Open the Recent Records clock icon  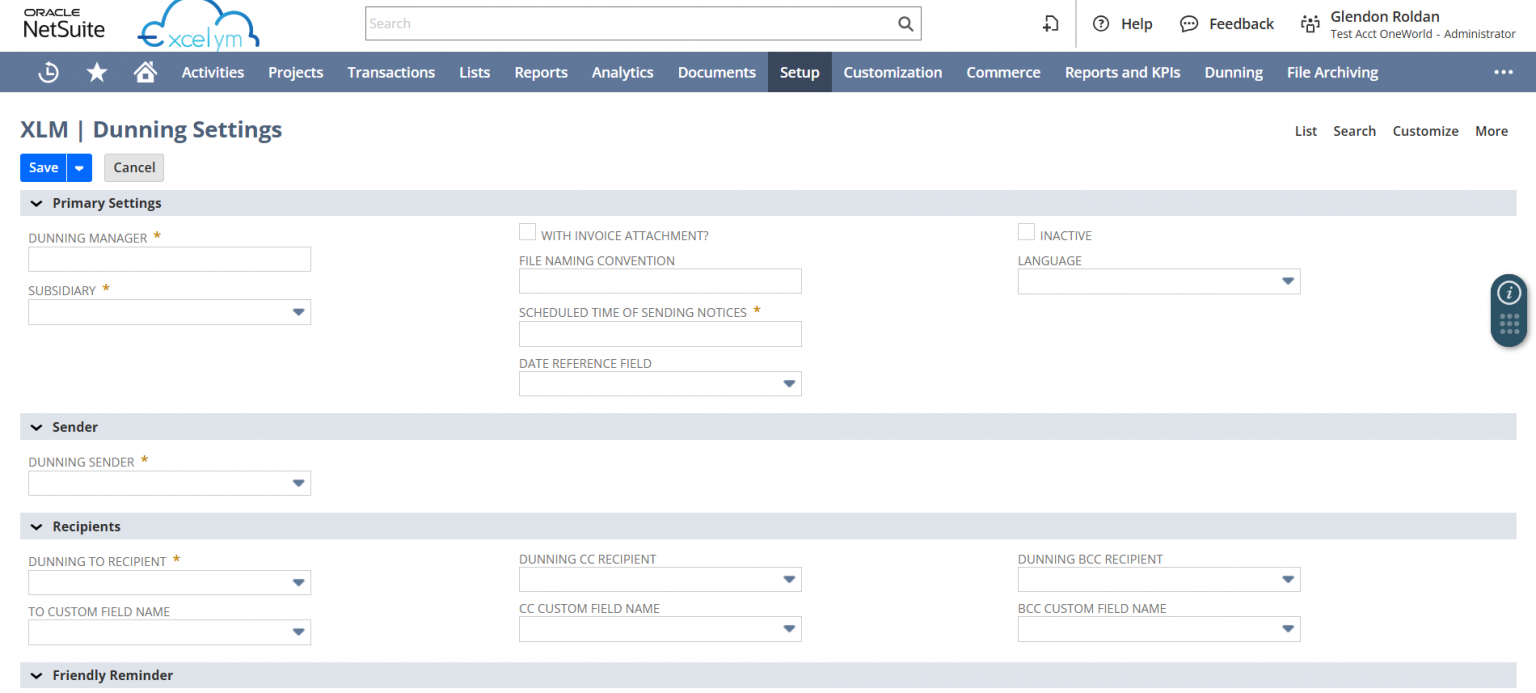click(x=48, y=72)
